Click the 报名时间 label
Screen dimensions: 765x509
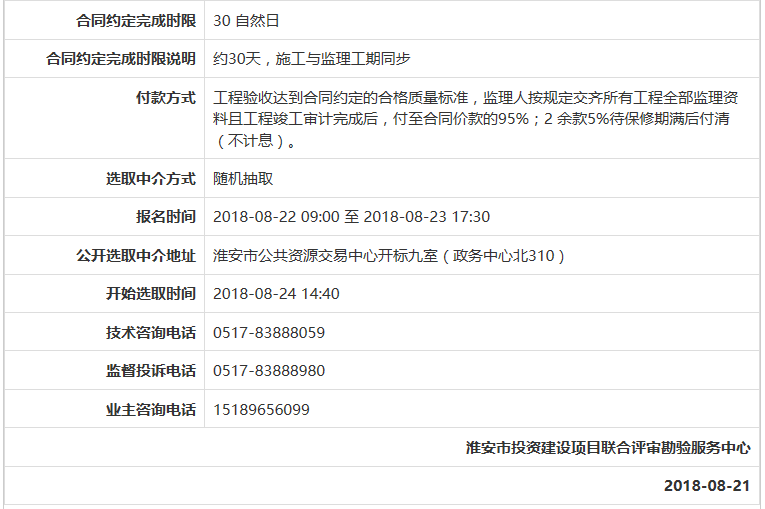pos(165,217)
